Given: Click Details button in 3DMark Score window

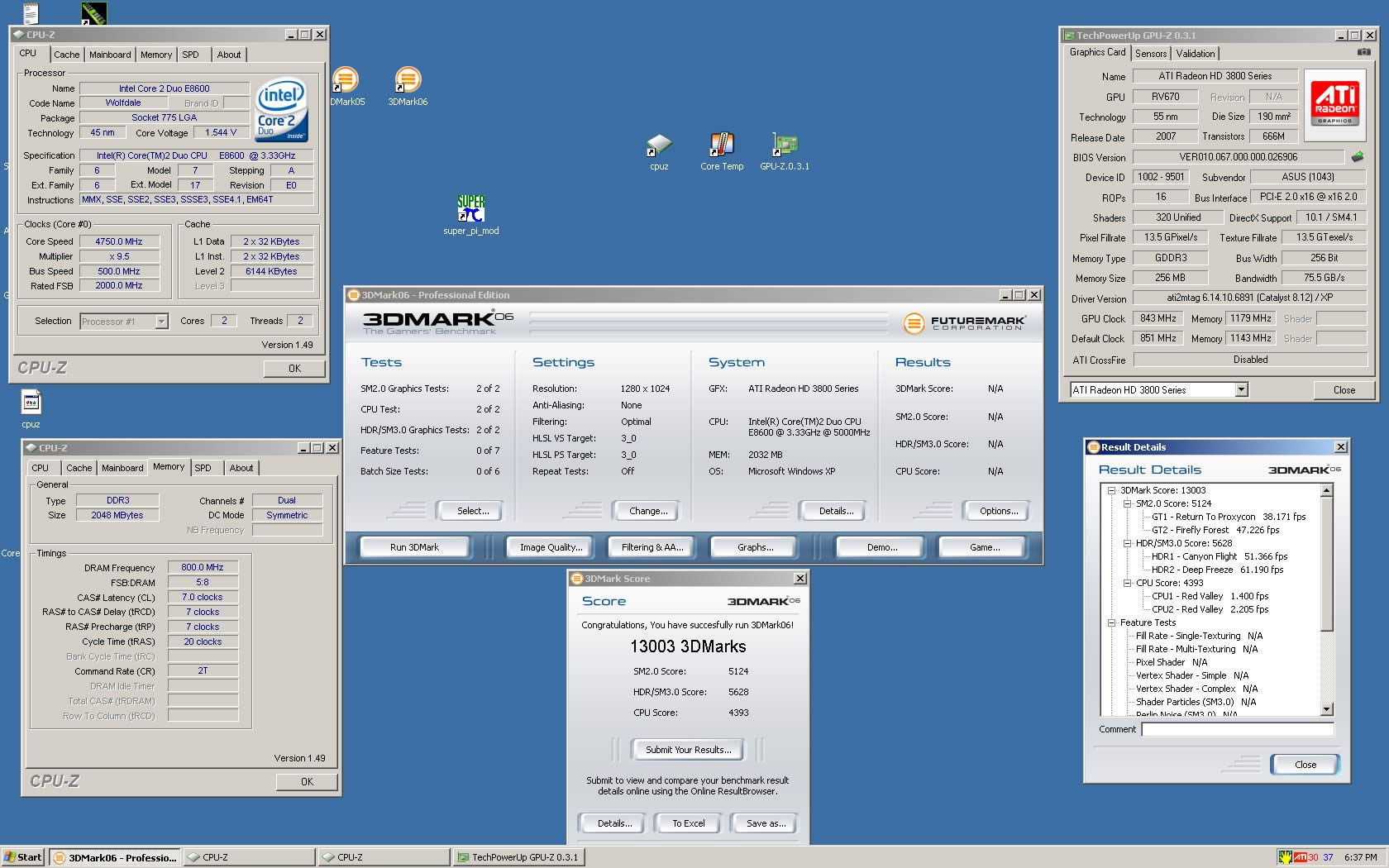Looking at the screenshot, I should pyautogui.click(x=614, y=823).
